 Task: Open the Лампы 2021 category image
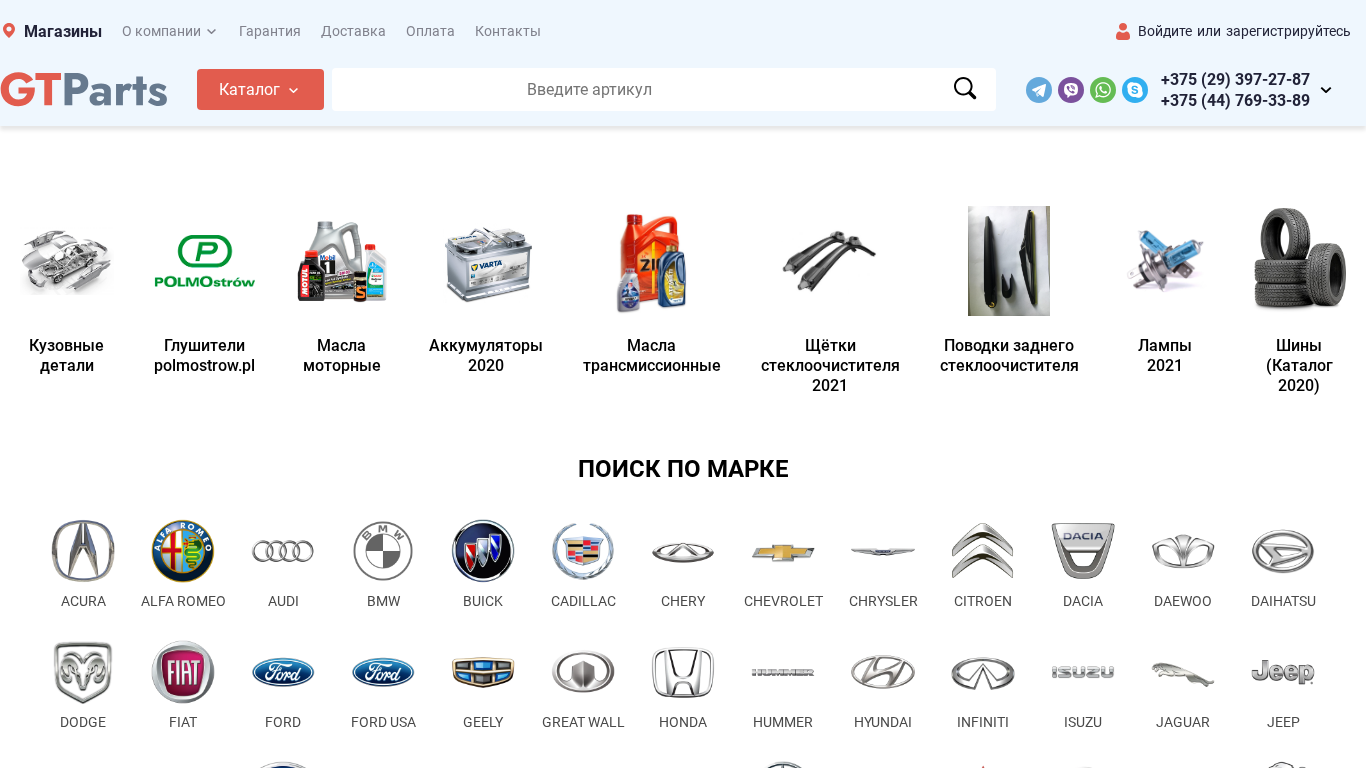1165,261
